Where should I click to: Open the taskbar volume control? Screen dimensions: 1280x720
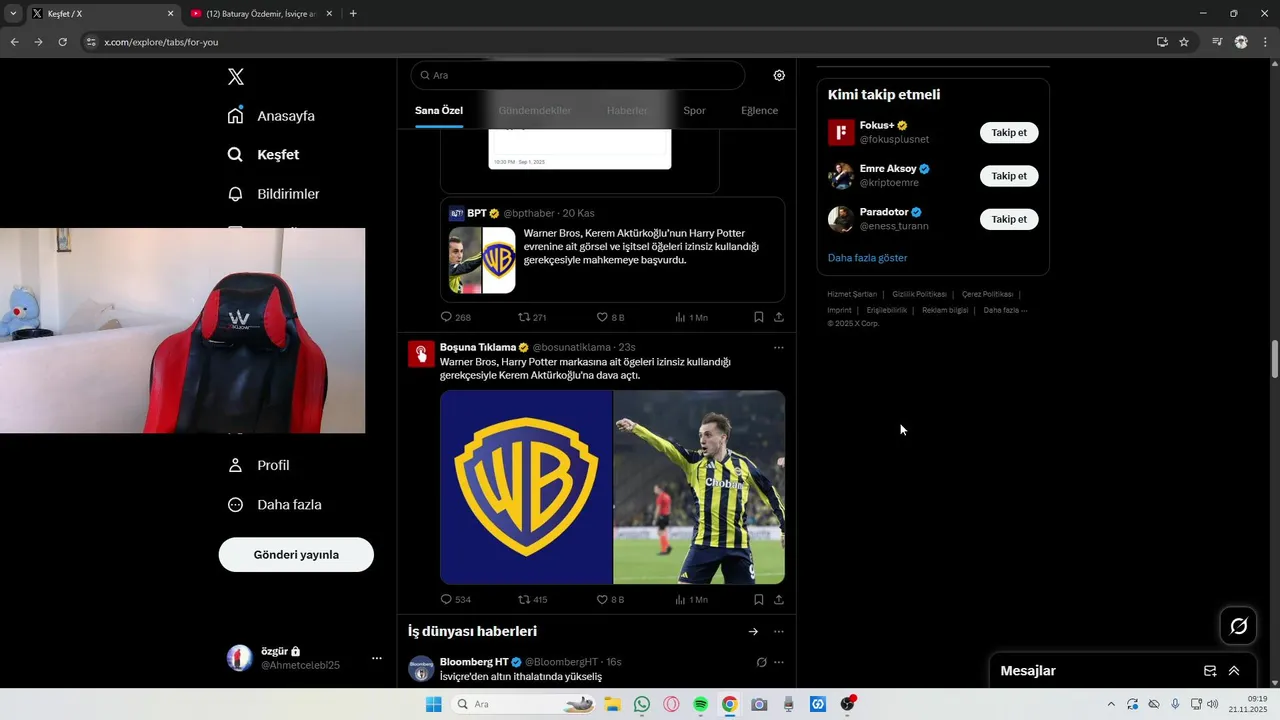(1212, 704)
